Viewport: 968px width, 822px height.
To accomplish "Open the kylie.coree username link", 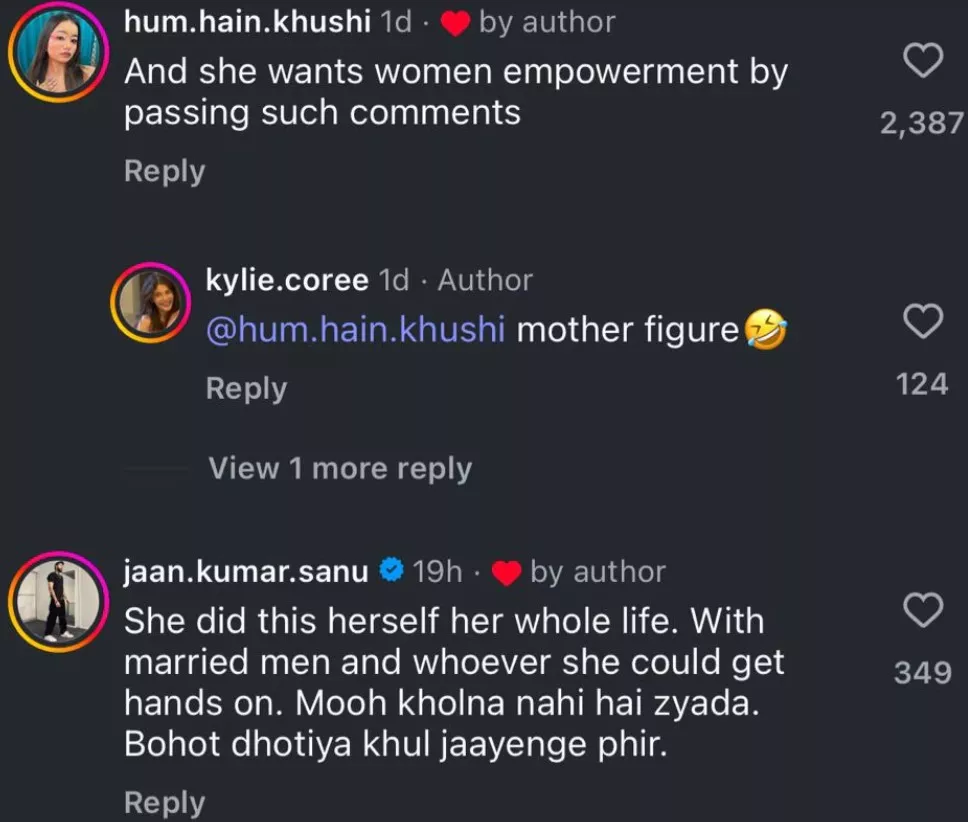I will pyautogui.click(x=287, y=281).
